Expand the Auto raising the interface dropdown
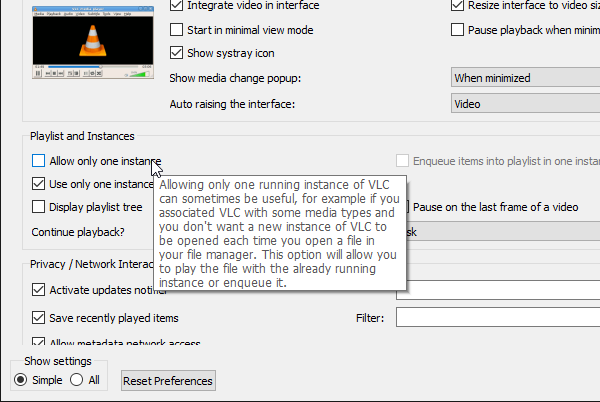Viewport: 600px width, 402px height. tap(522, 103)
